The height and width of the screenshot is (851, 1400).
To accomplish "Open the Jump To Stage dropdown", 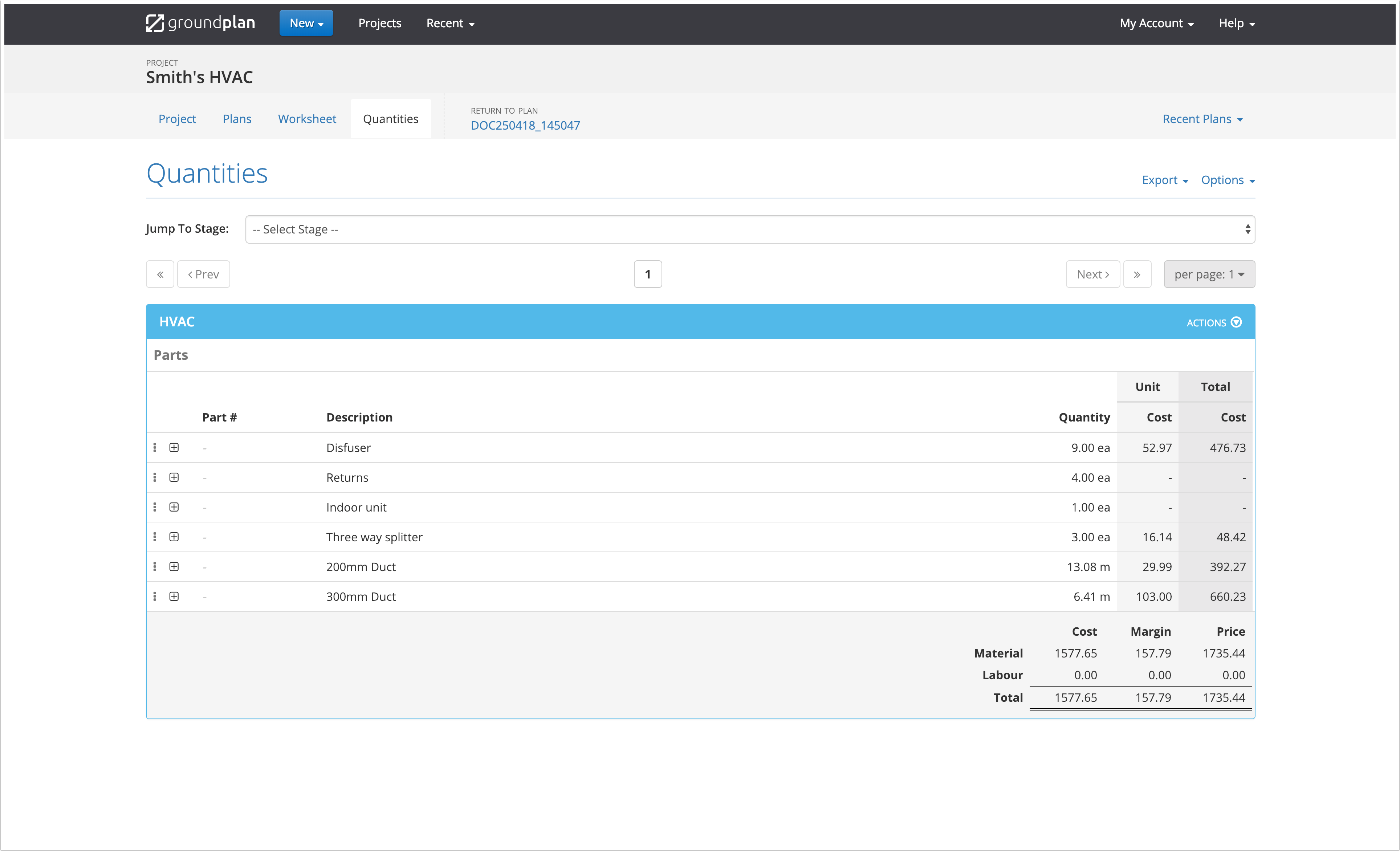I will tap(749, 229).
